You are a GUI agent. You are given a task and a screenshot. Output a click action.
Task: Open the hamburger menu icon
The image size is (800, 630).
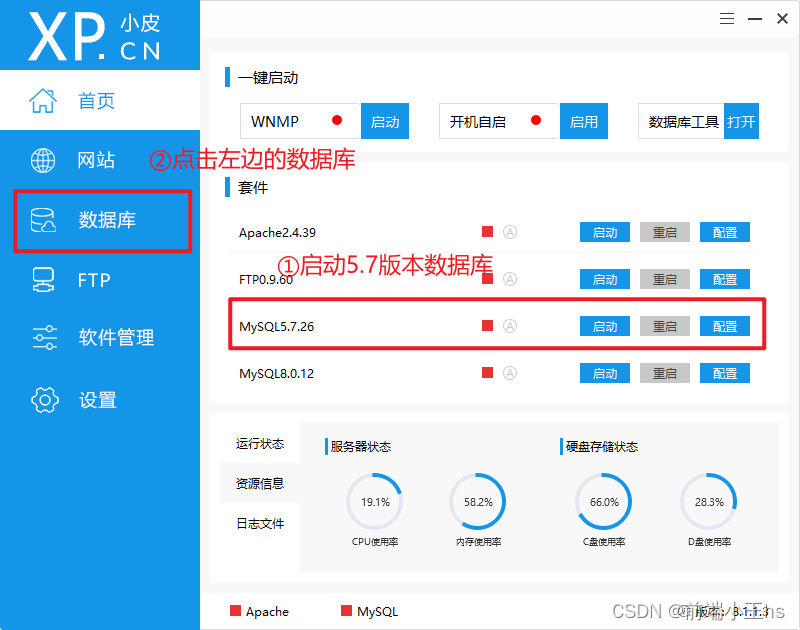click(x=727, y=19)
